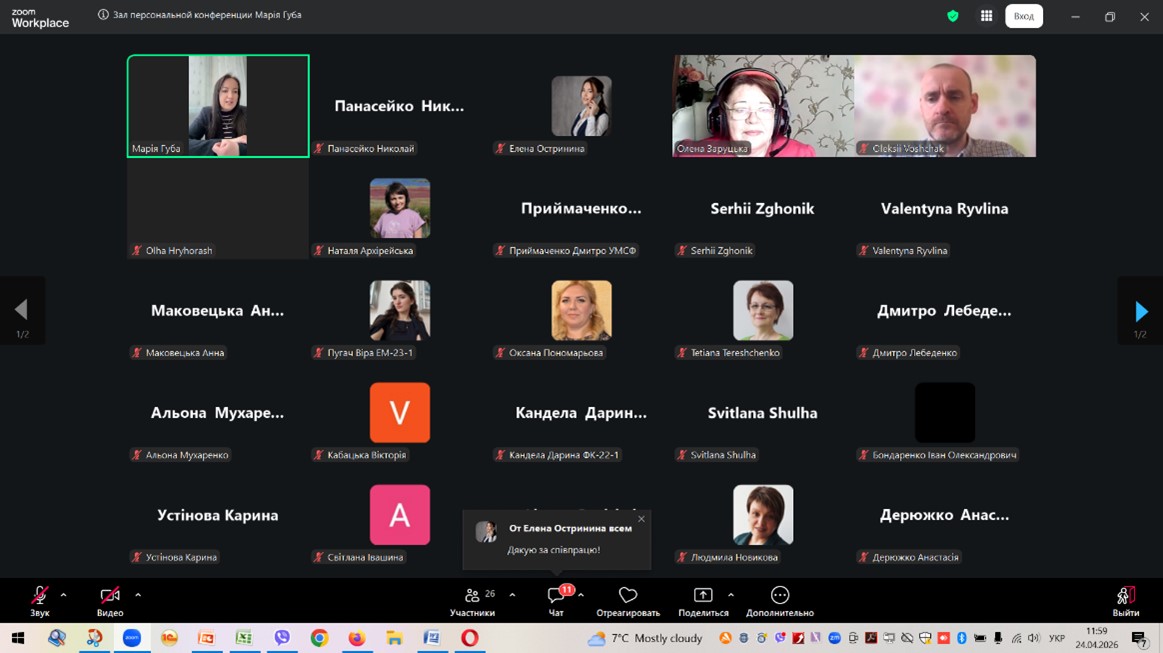The width and height of the screenshot is (1163, 653).
Task: Open video options arrow next to Видео
Action: (138, 595)
